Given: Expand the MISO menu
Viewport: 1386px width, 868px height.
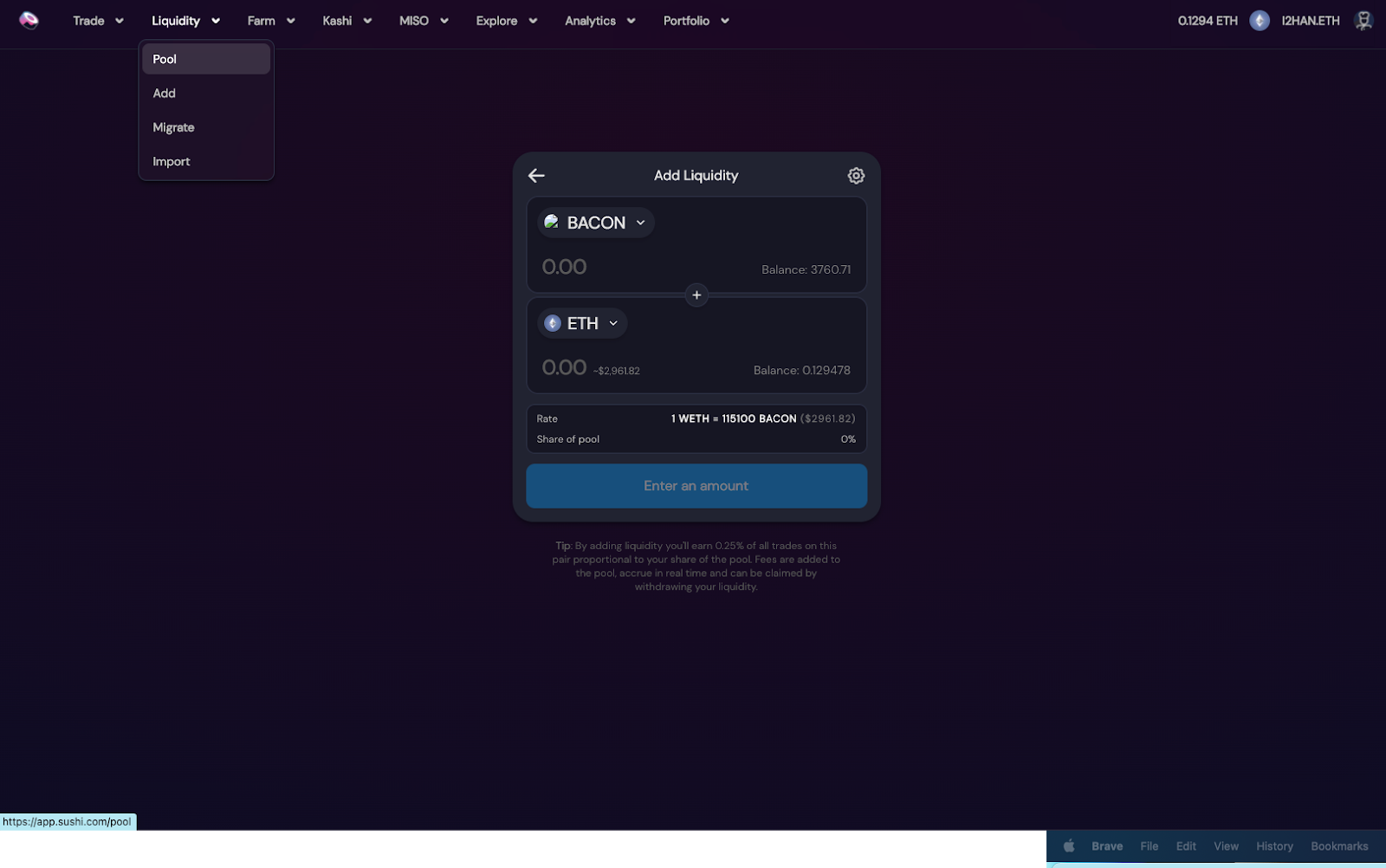Looking at the screenshot, I should (x=424, y=21).
